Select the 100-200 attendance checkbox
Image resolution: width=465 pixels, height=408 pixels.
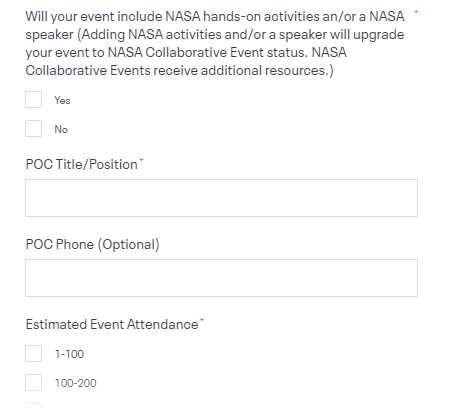pyautogui.click(x=33, y=382)
